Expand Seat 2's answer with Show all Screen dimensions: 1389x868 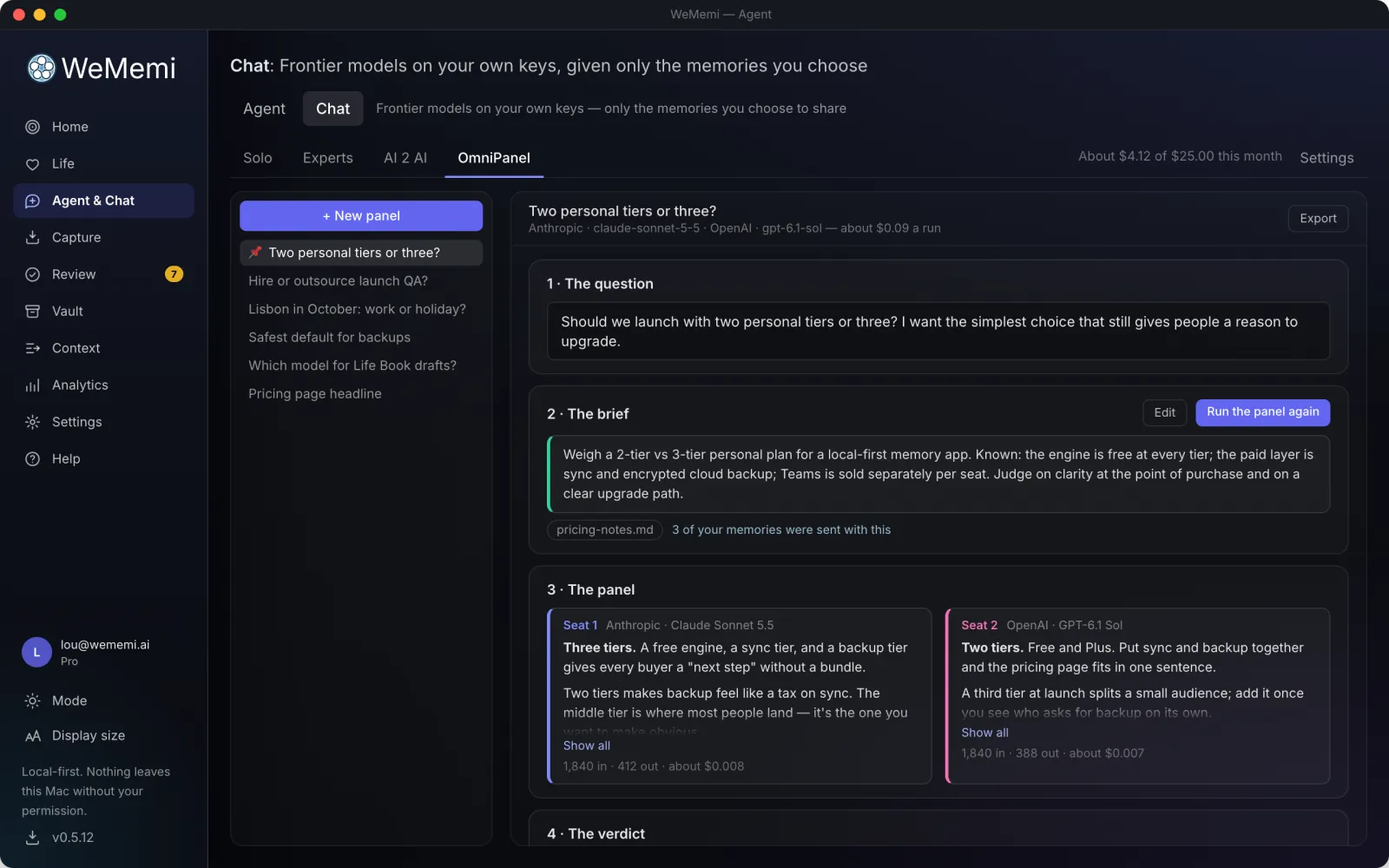pos(984,733)
